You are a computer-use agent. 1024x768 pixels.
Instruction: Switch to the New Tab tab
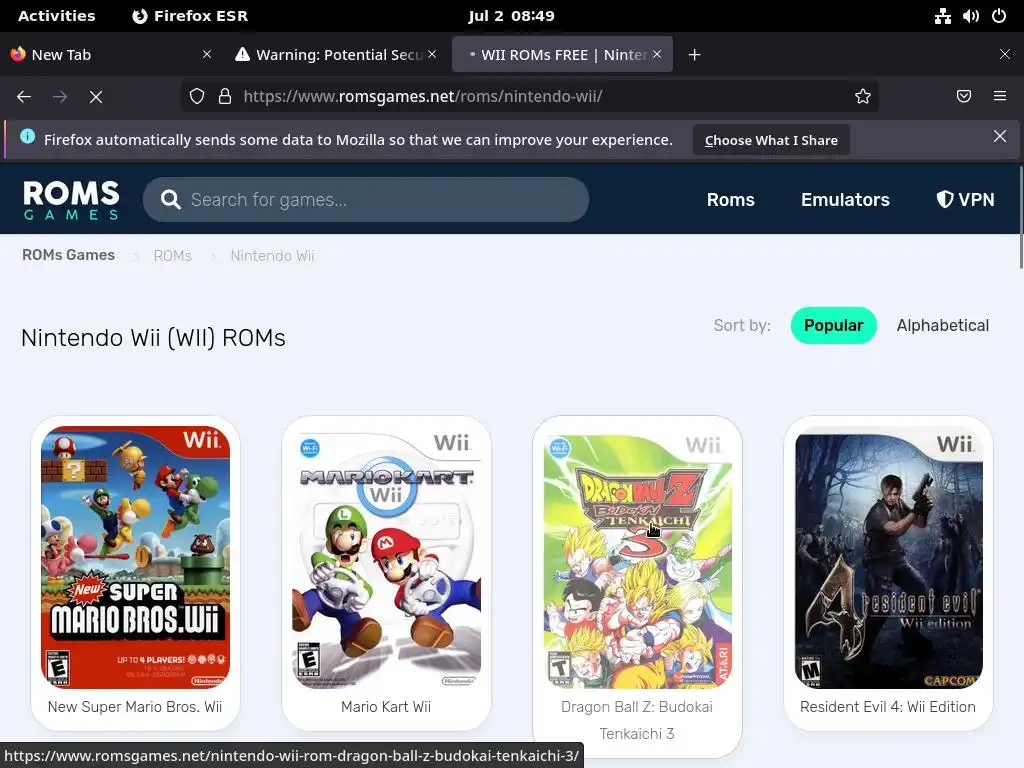(x=112, y=54)
